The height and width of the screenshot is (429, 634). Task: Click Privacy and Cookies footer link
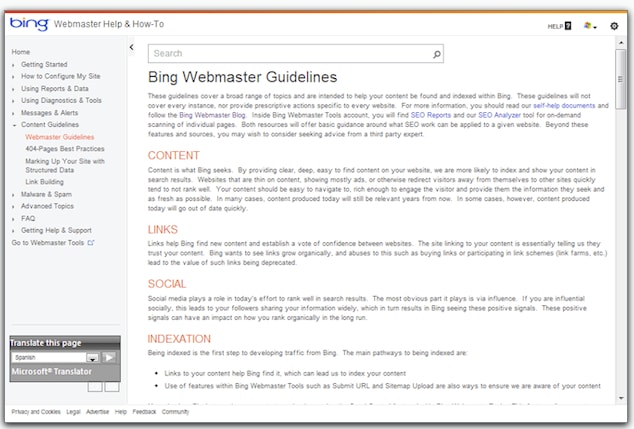[x=36, y=412]
